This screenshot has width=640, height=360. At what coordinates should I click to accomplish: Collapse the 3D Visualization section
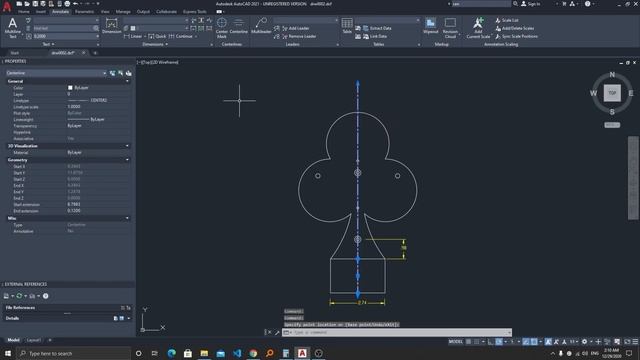point(127,146)
